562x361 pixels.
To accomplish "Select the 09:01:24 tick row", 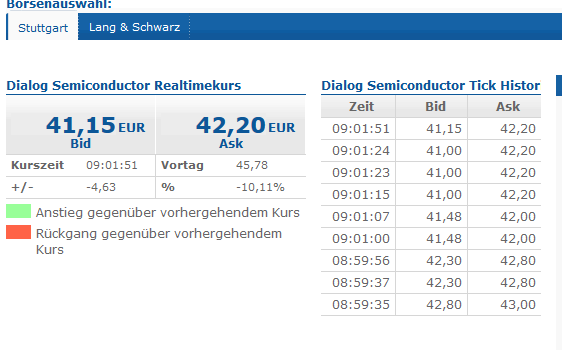I will point(431,151).
